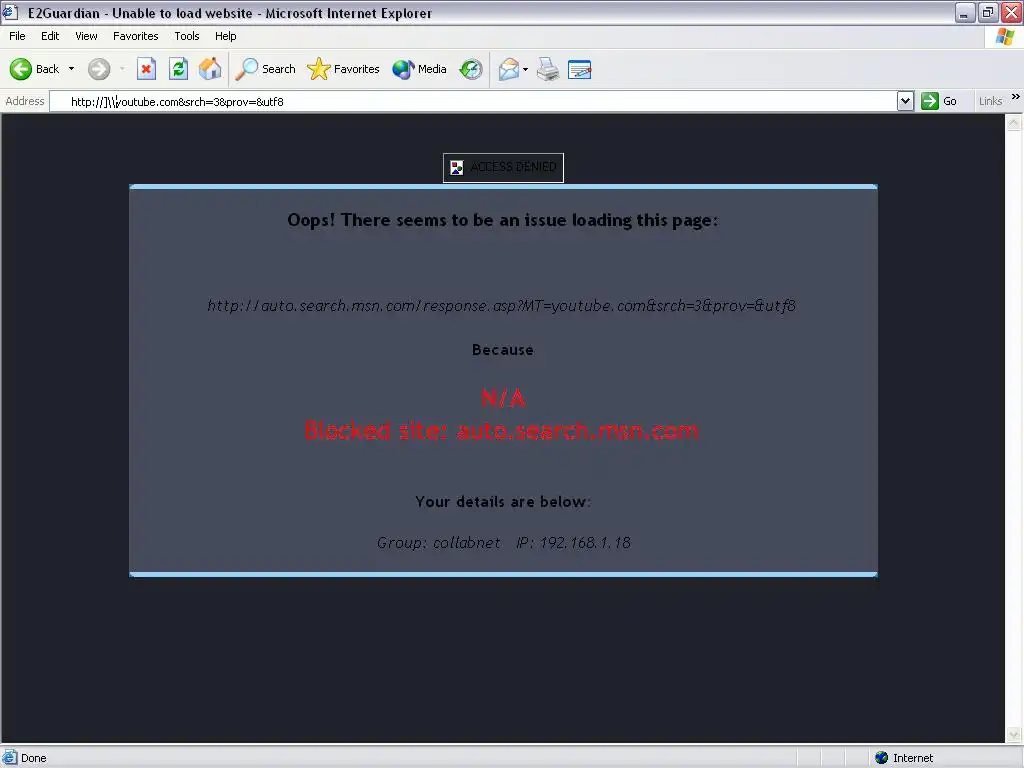Expand the Address bar dropdown list
Viewport: 1024px width, 768px height.
point(905,101)
